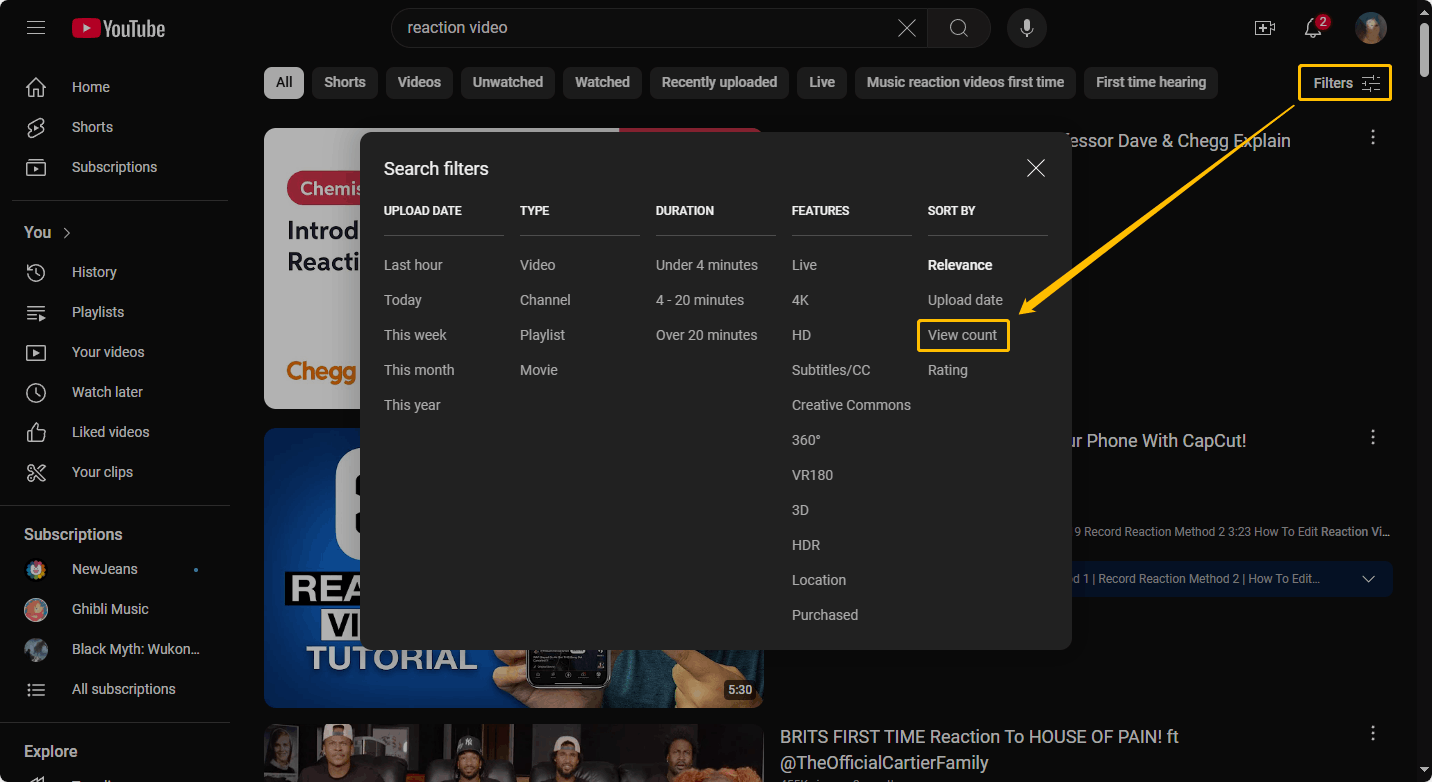
Task: Sort results by View count
Action: 962,335
